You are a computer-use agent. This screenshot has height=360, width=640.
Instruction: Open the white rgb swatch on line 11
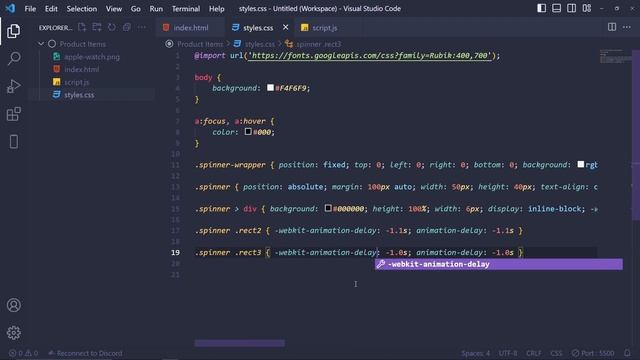tap(581, 164)
